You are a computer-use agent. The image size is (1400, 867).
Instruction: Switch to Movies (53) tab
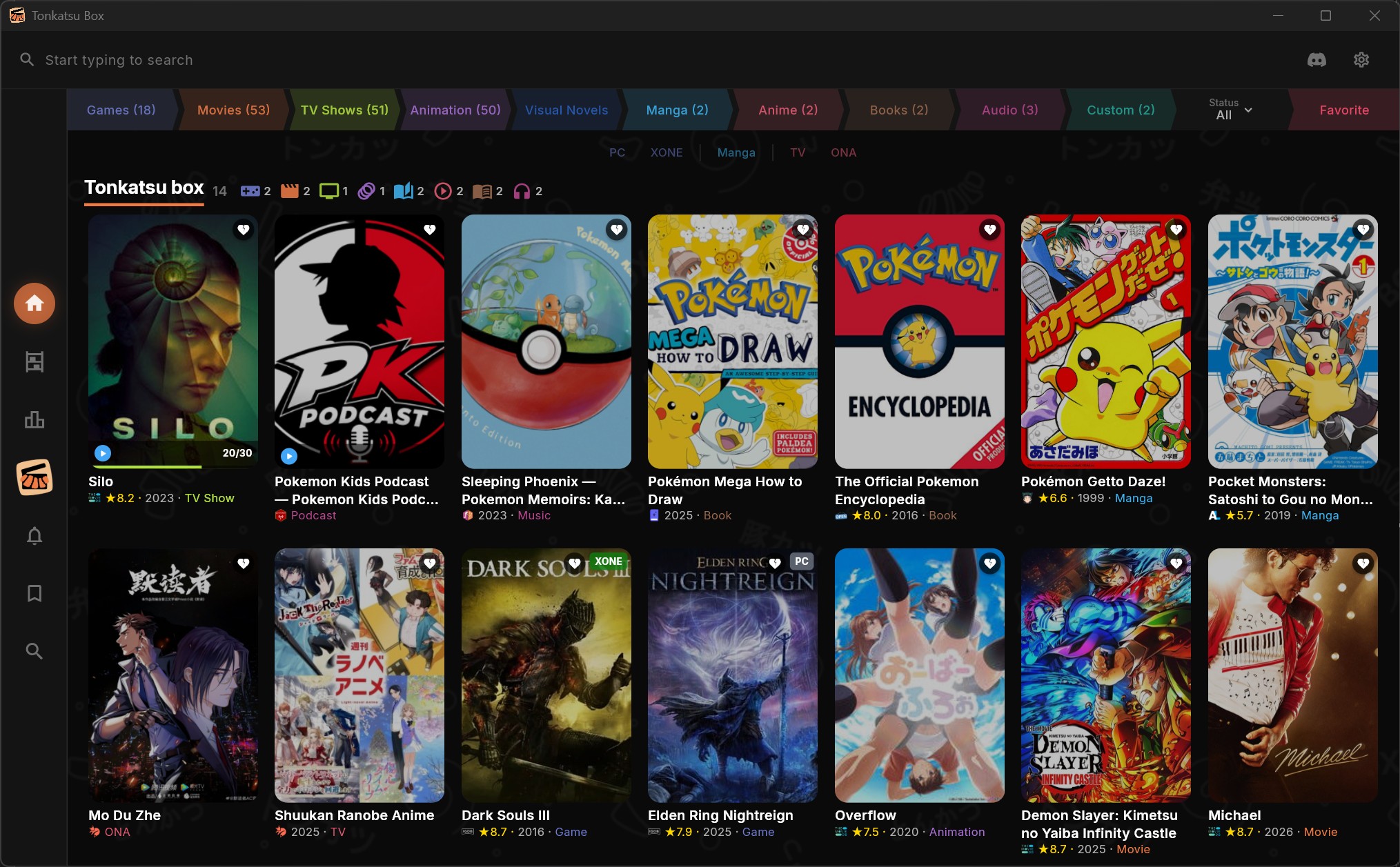pos(233,110)
